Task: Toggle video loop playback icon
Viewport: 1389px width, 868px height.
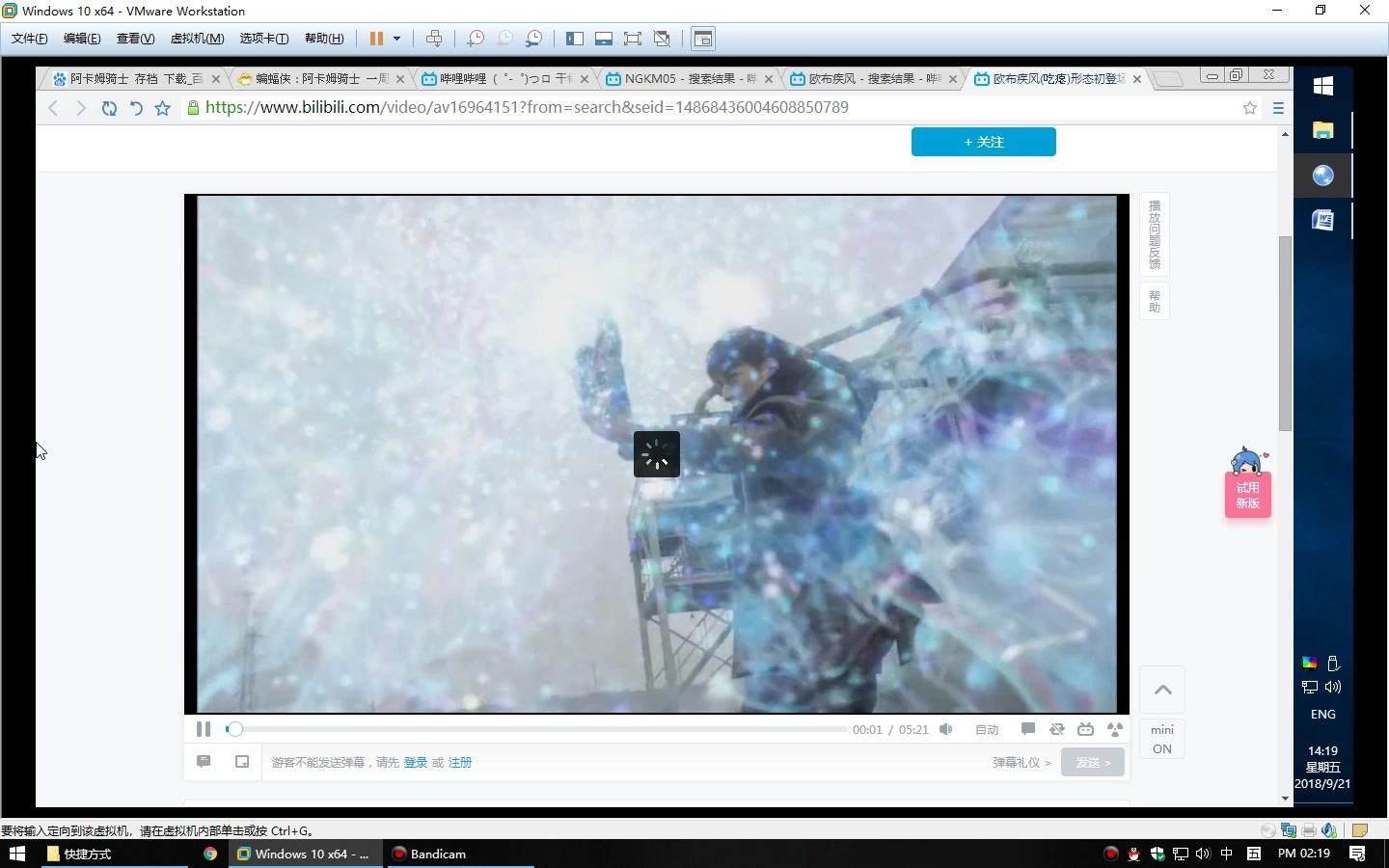Action: point(1057,729)
